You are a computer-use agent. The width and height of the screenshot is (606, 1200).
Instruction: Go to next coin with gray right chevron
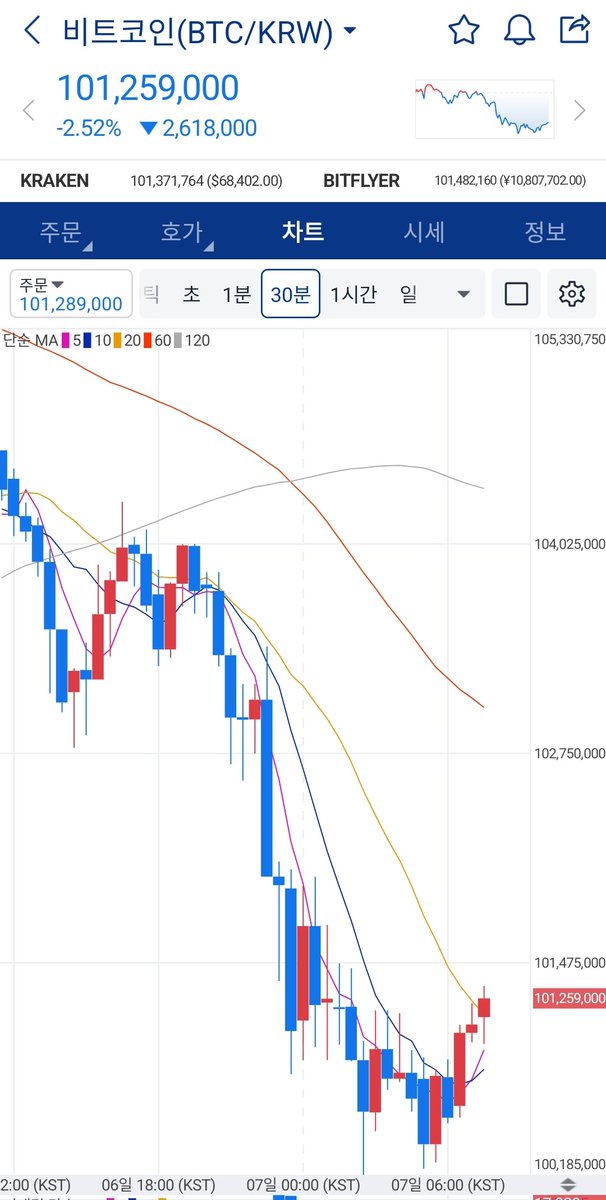(579, 110)
